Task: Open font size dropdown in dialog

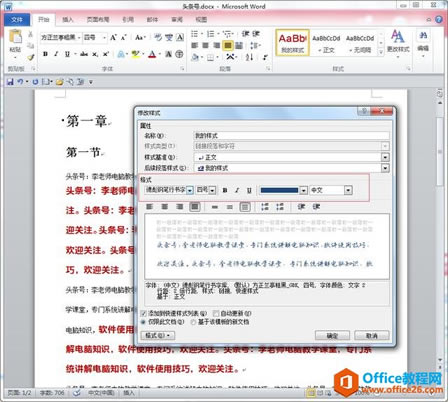Action: coord(212,190)
